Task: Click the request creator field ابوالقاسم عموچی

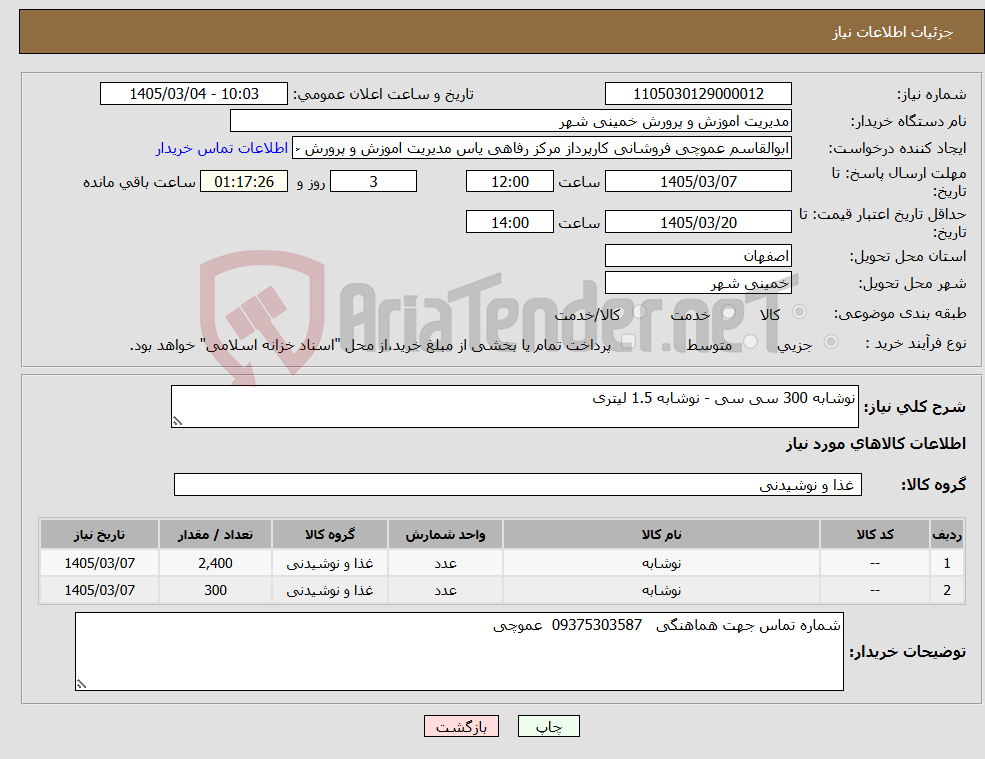Action: [541, 148]
